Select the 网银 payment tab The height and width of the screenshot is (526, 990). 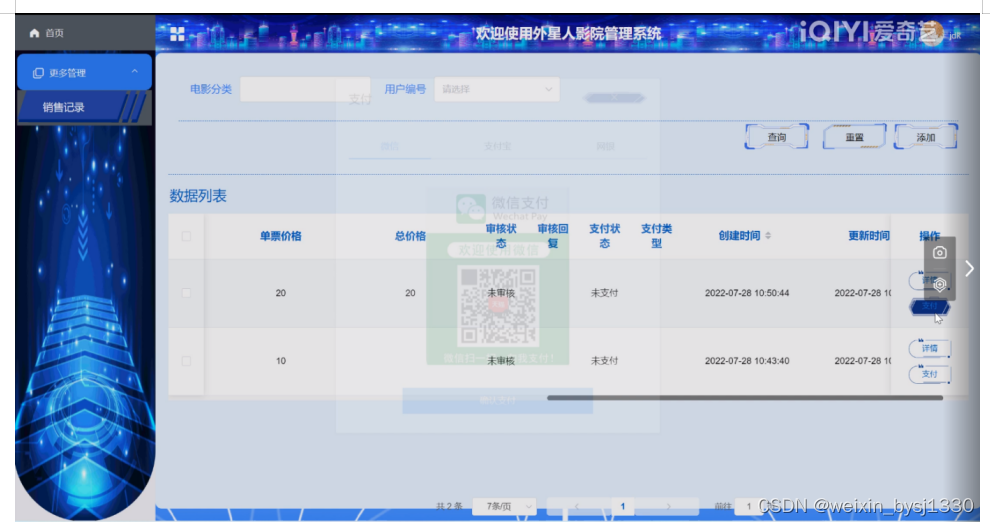point(605,146)
